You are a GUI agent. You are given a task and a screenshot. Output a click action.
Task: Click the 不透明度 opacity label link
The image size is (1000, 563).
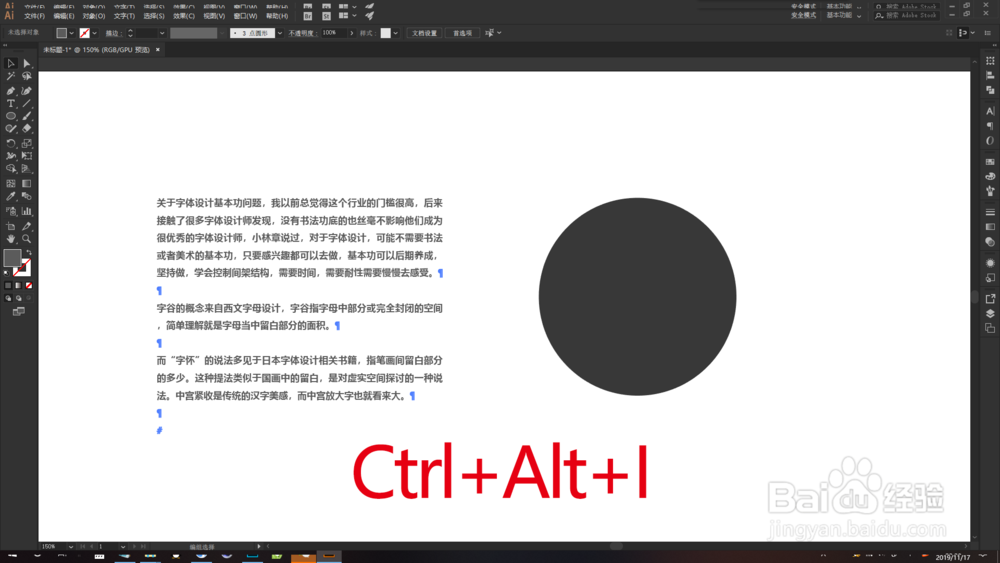pos(301,33)
